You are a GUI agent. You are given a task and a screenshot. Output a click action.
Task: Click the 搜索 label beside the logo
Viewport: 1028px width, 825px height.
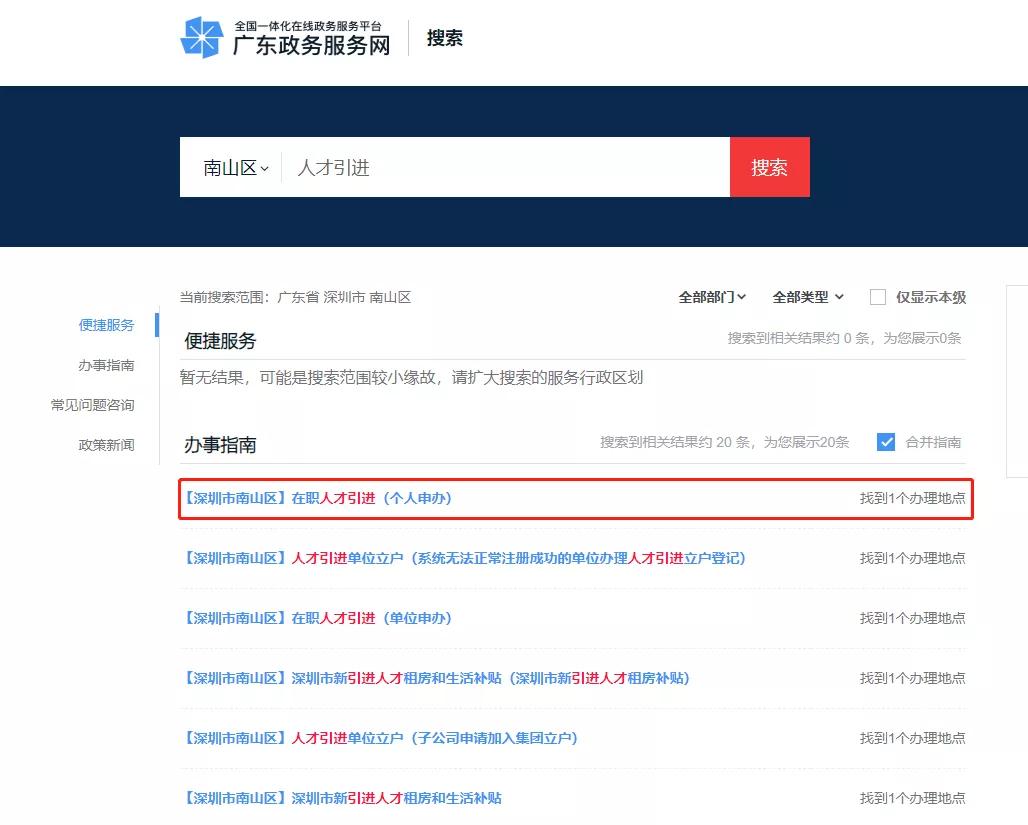[444, 36]
